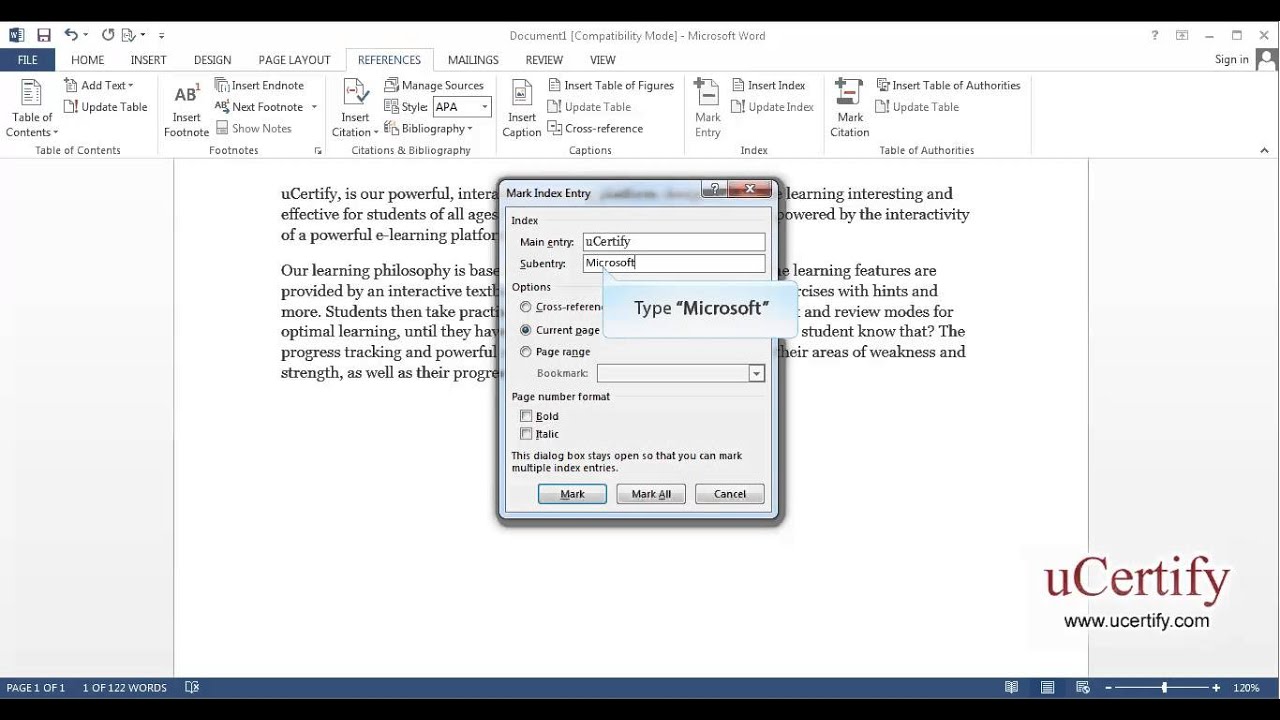Click the 120% zoom level
Viewport: 1280px width, 720px height.
[1246, 688]
